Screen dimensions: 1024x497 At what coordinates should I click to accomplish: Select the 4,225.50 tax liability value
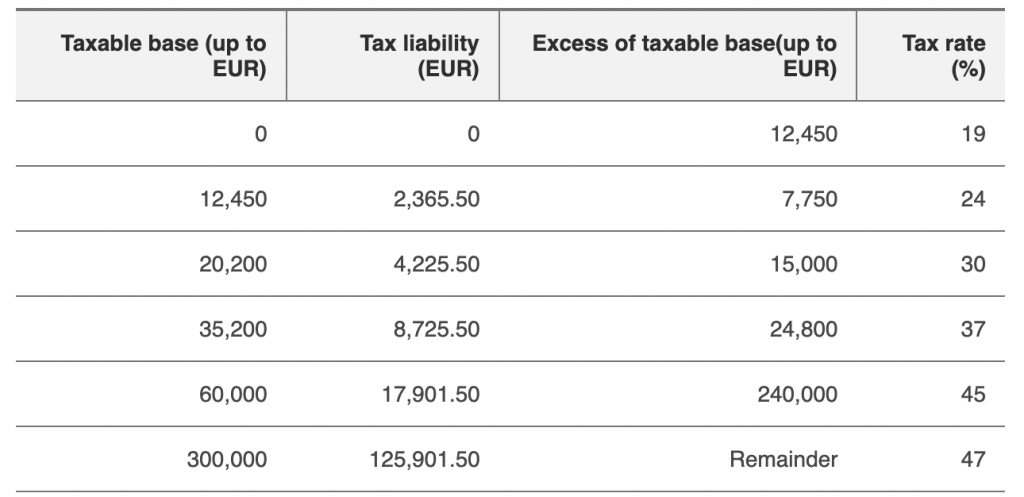click(433, 264)
